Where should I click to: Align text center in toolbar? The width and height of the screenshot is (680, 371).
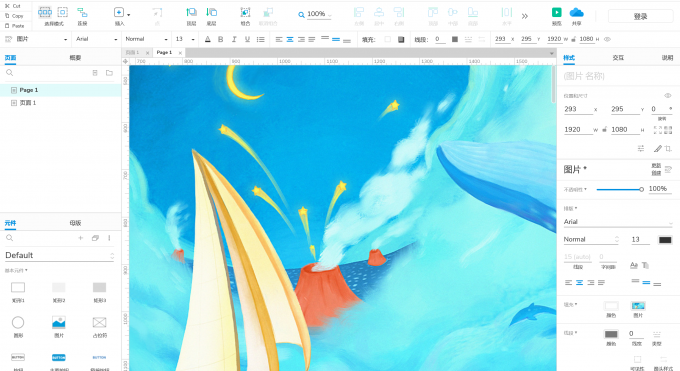point(290,39)
